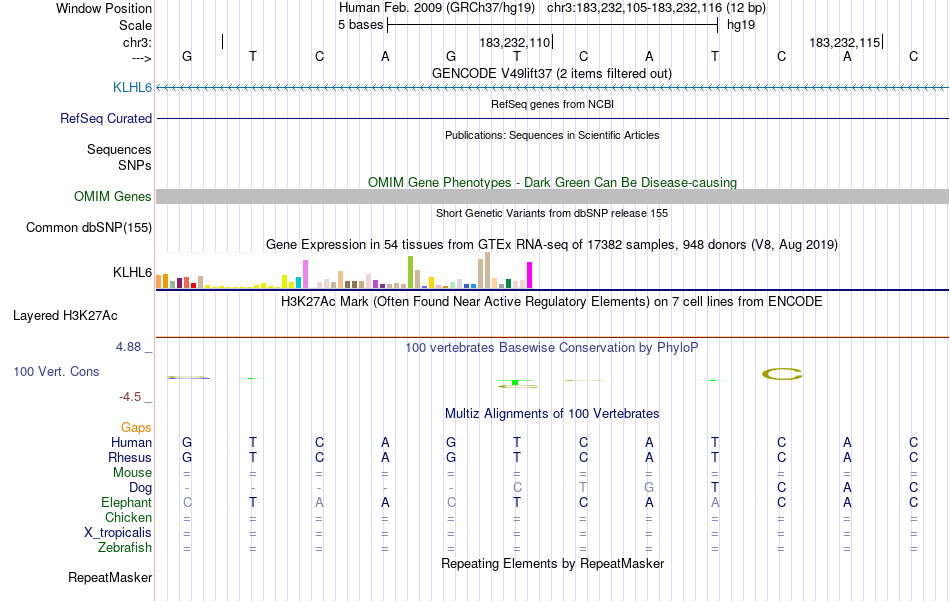Open RefSeq genes from NCBI title

(552, 104)
